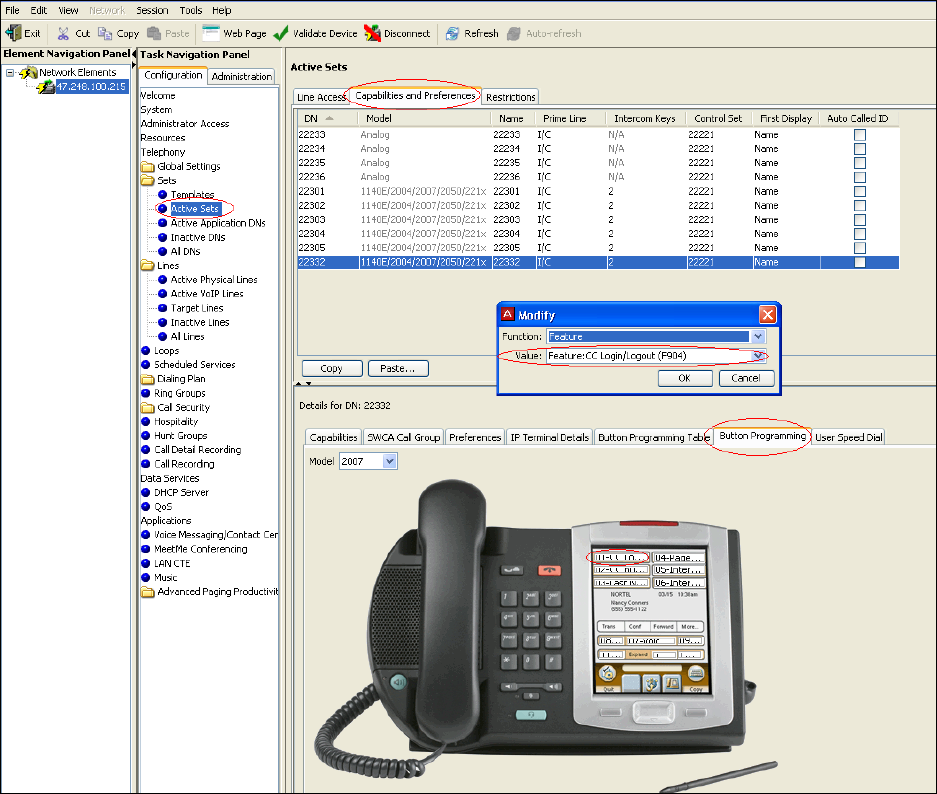Select Active VoIP Lines item

(x=207, y=294)
